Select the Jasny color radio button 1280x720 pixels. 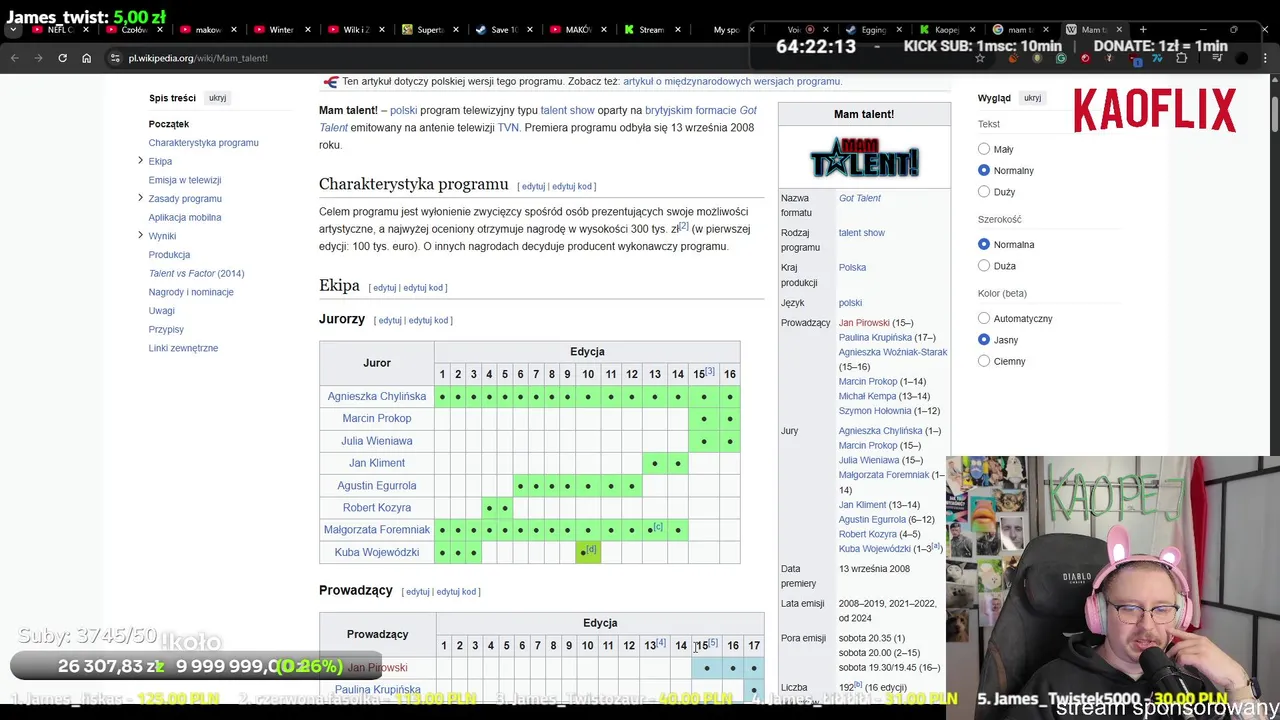click(984, 340)
